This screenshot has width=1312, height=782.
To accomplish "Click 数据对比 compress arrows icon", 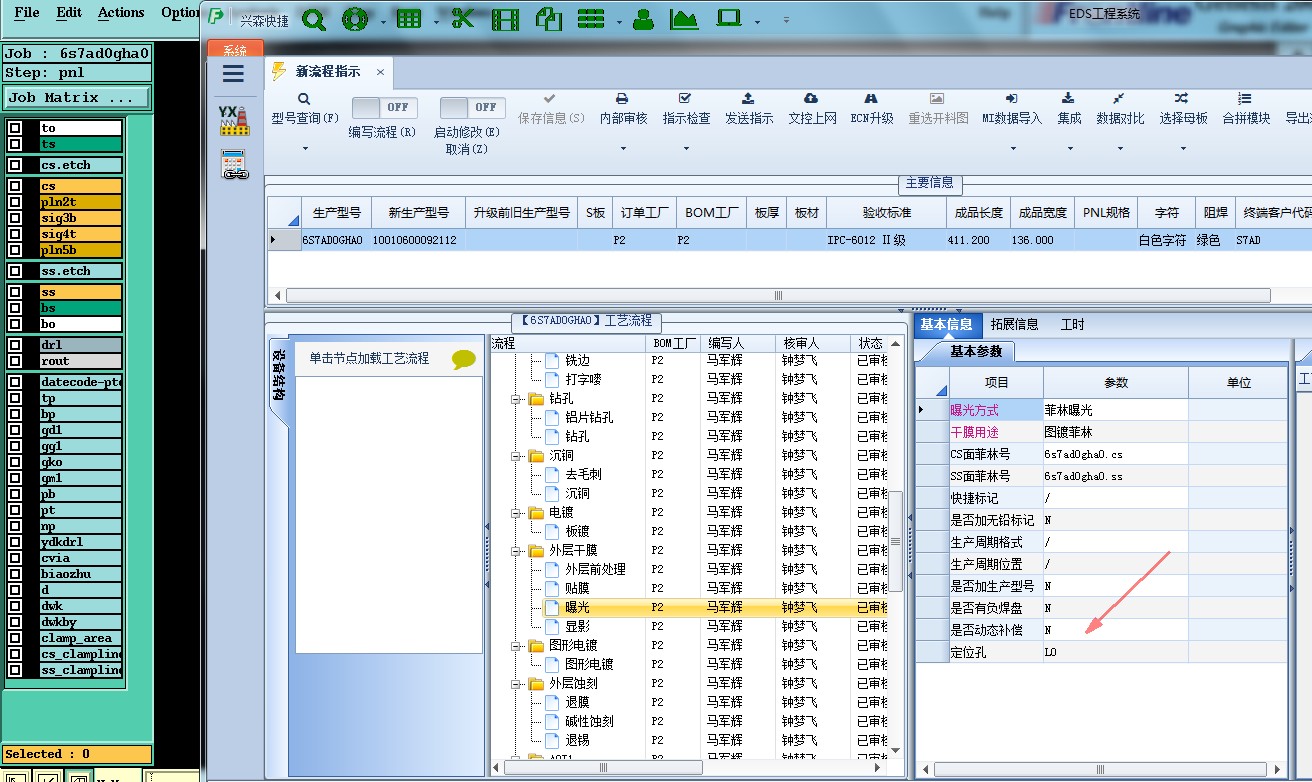I will 1119,99.
